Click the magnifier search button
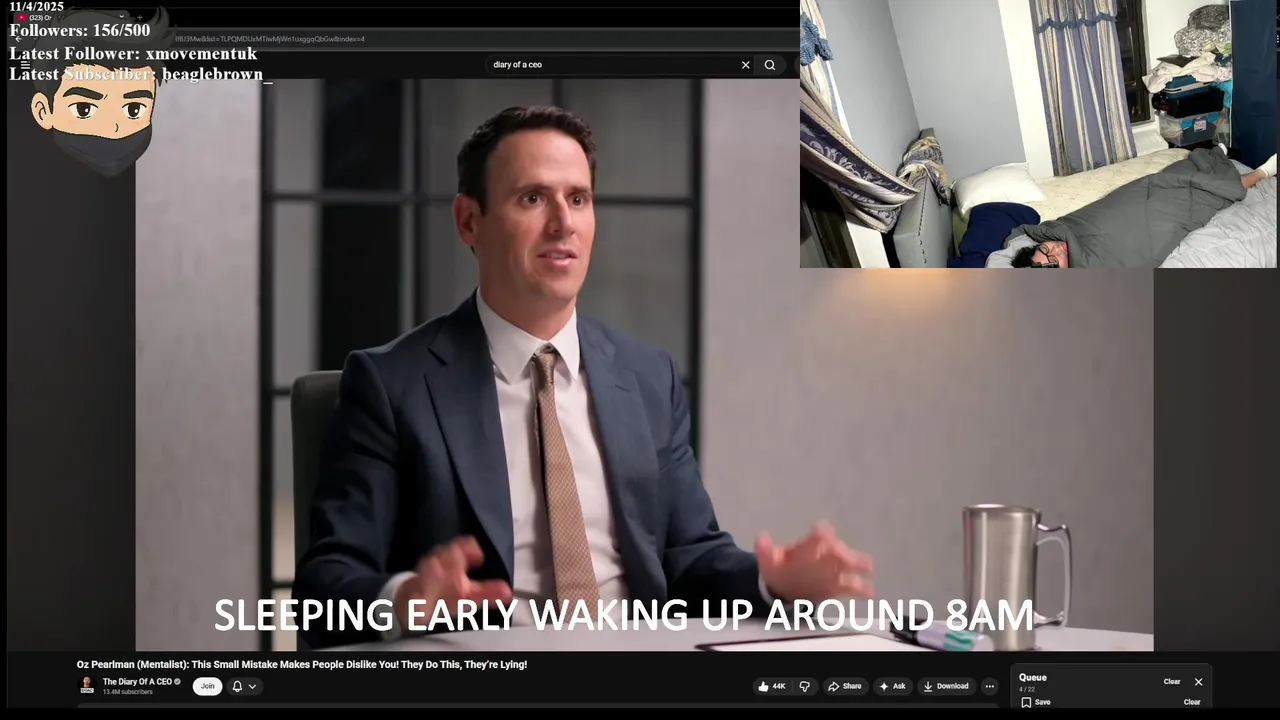Screen dimensions: 1280x720 pyautogui.click(x=770, y=65)
